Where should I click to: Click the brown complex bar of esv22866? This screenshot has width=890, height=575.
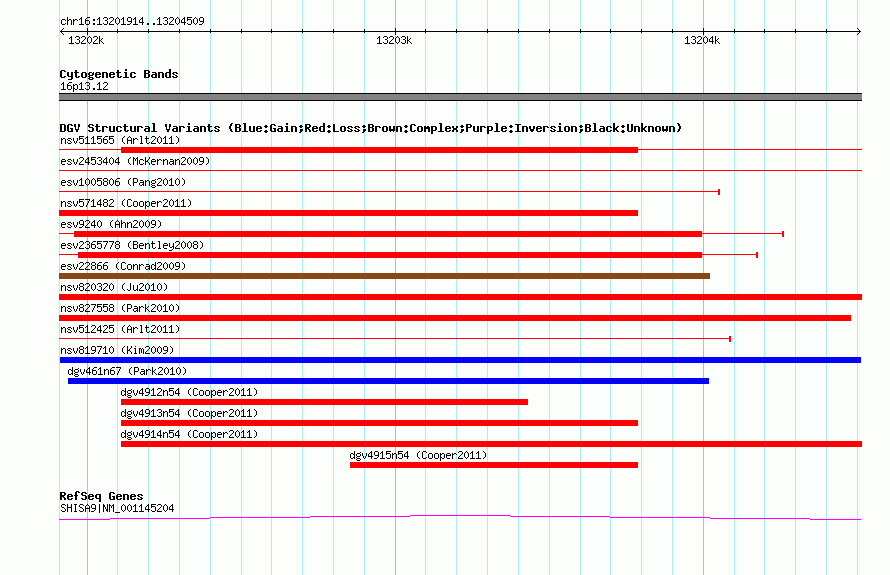click(x=384, y=276)
